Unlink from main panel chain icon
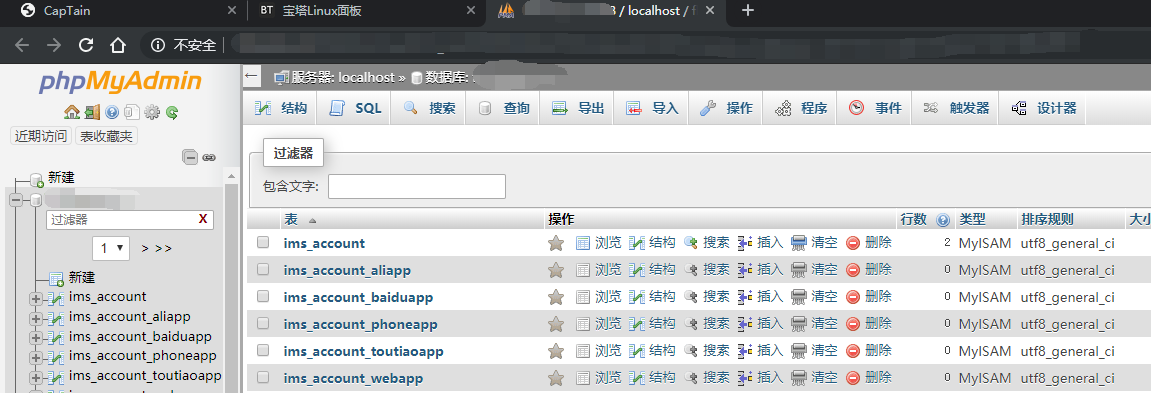This screenshot has height=393, width=1151. coord(209,157)
